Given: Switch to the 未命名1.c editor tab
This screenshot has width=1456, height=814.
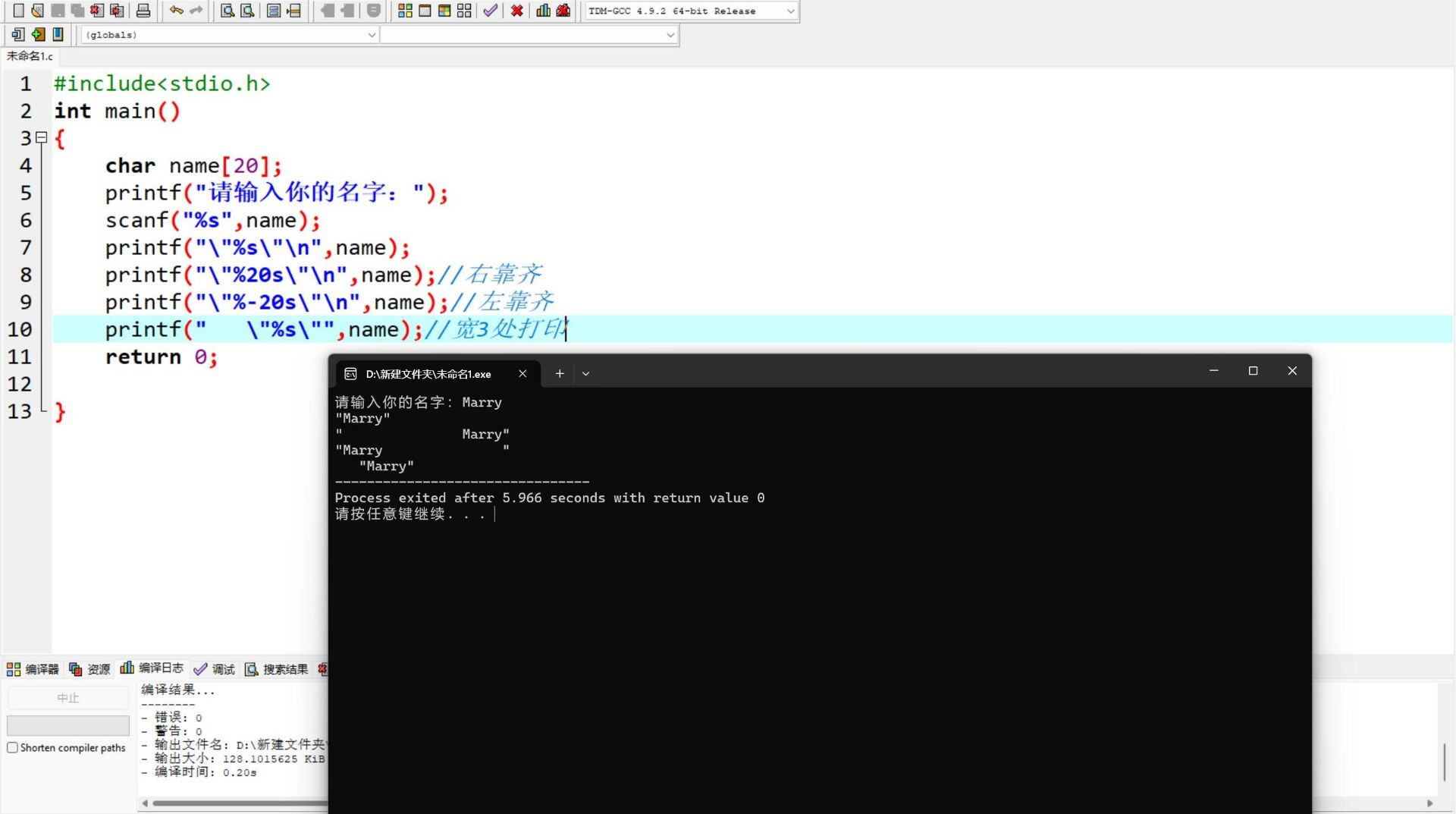Looking at the screenshot, I should click(x=30, y=56).
